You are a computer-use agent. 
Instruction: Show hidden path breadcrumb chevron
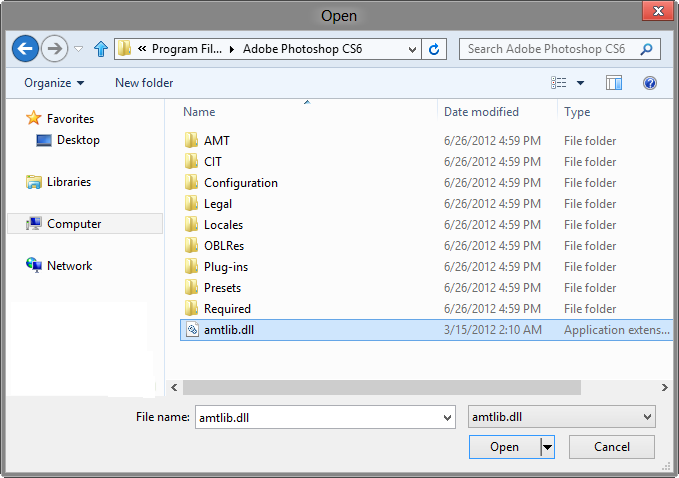pyautogui.click(x=142, y=48)
